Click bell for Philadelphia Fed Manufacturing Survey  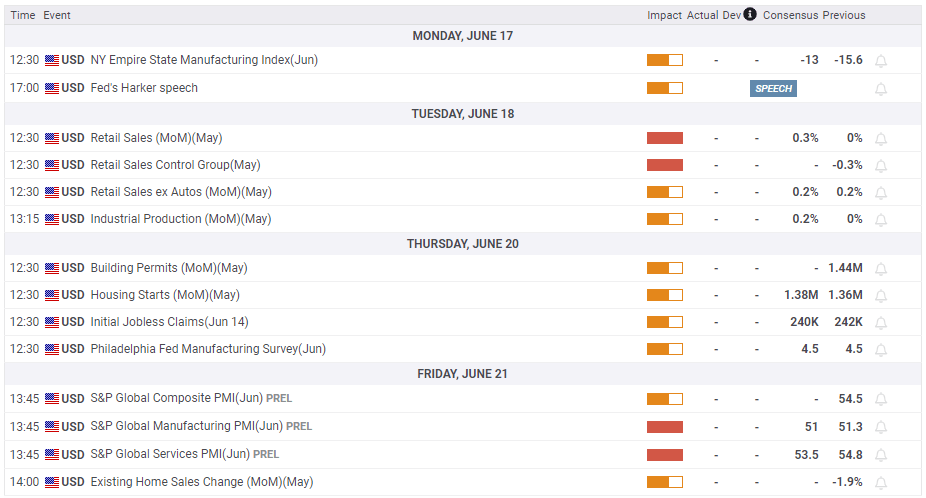click(881, 350)
